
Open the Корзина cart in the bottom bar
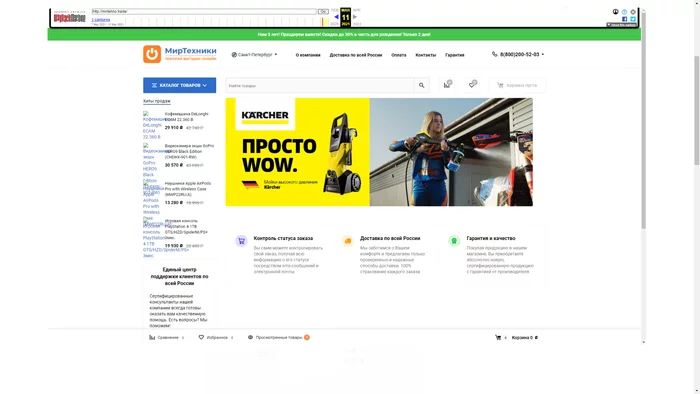point(517,337)
